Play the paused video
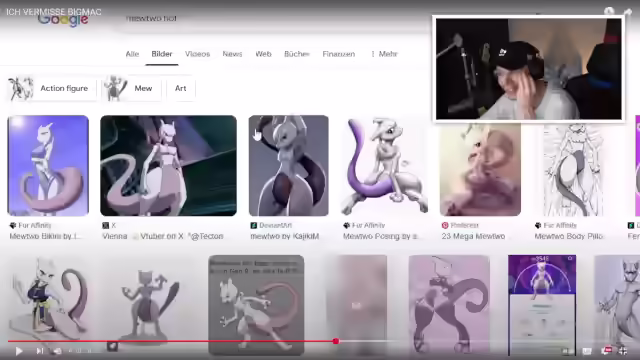 [x=19, y=351]
